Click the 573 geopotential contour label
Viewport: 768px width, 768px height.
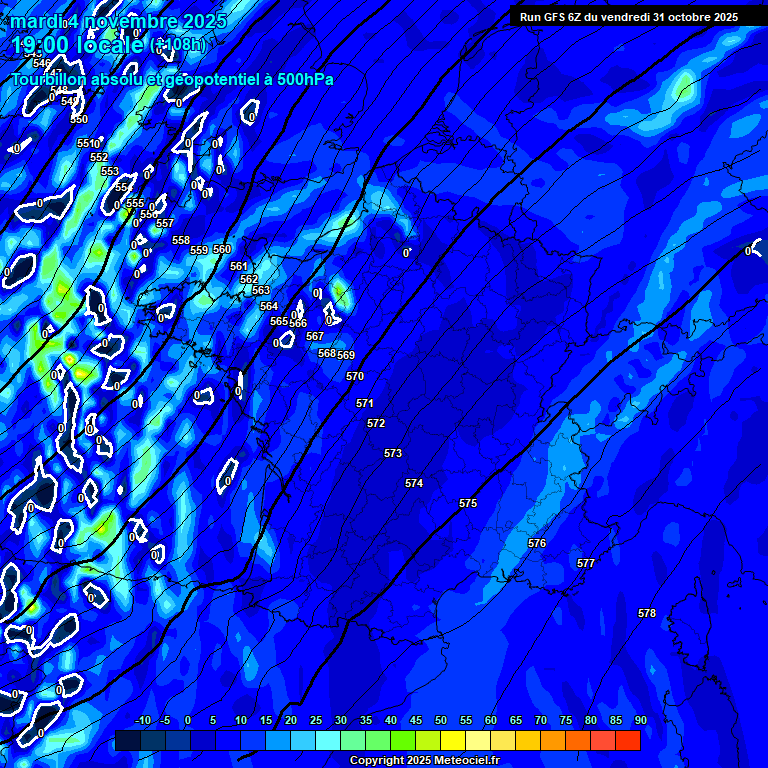click(x=393, y=454)
